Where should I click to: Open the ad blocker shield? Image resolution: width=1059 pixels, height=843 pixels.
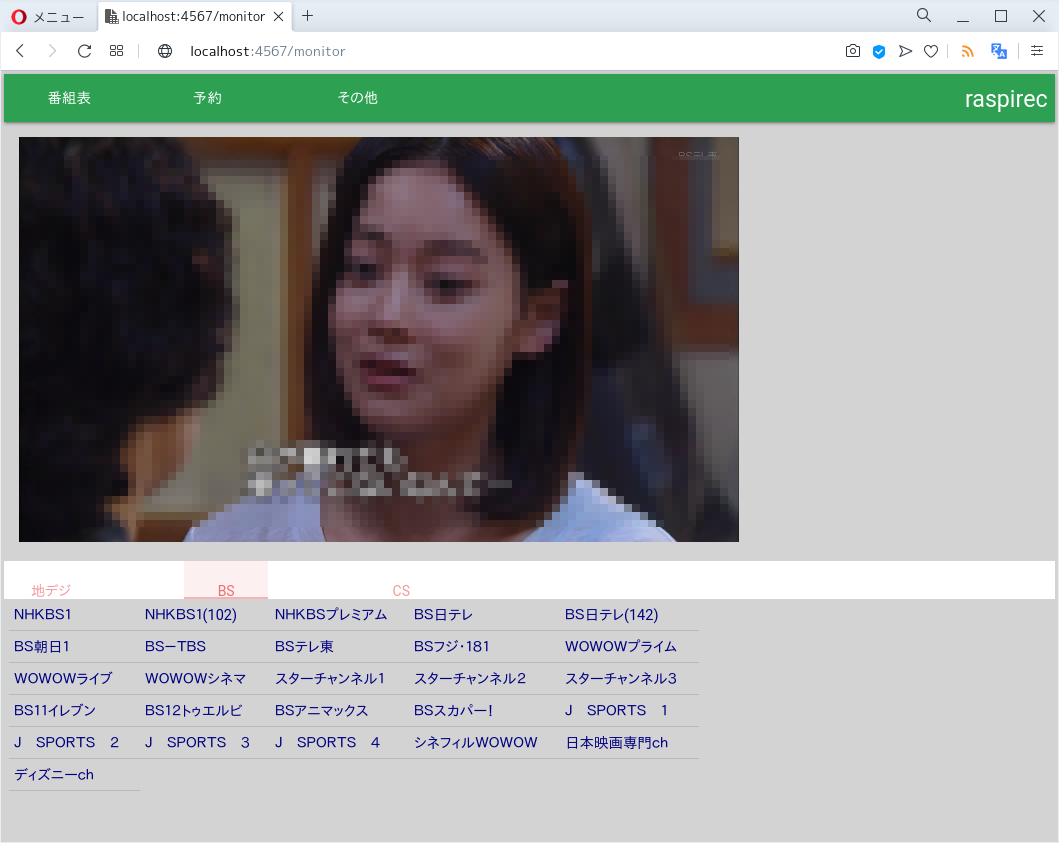click(x=879, y=51)
